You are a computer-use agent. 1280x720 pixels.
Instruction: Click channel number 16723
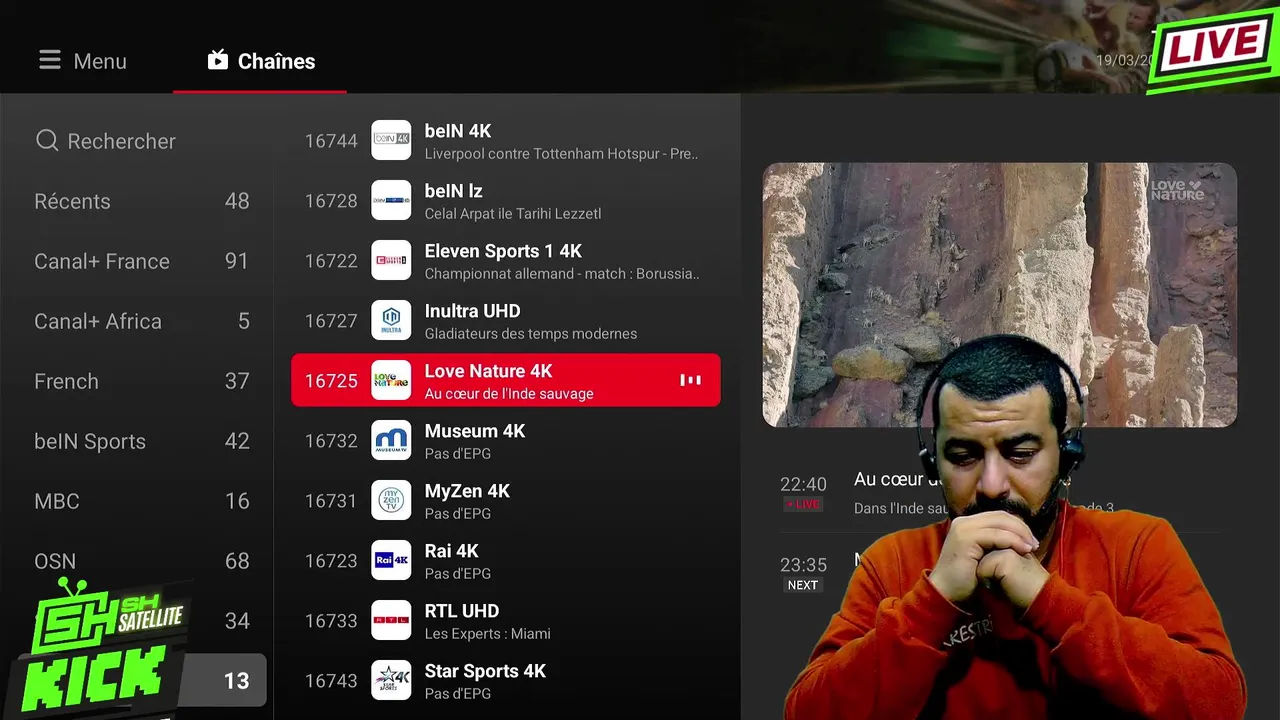click(331, 561)
